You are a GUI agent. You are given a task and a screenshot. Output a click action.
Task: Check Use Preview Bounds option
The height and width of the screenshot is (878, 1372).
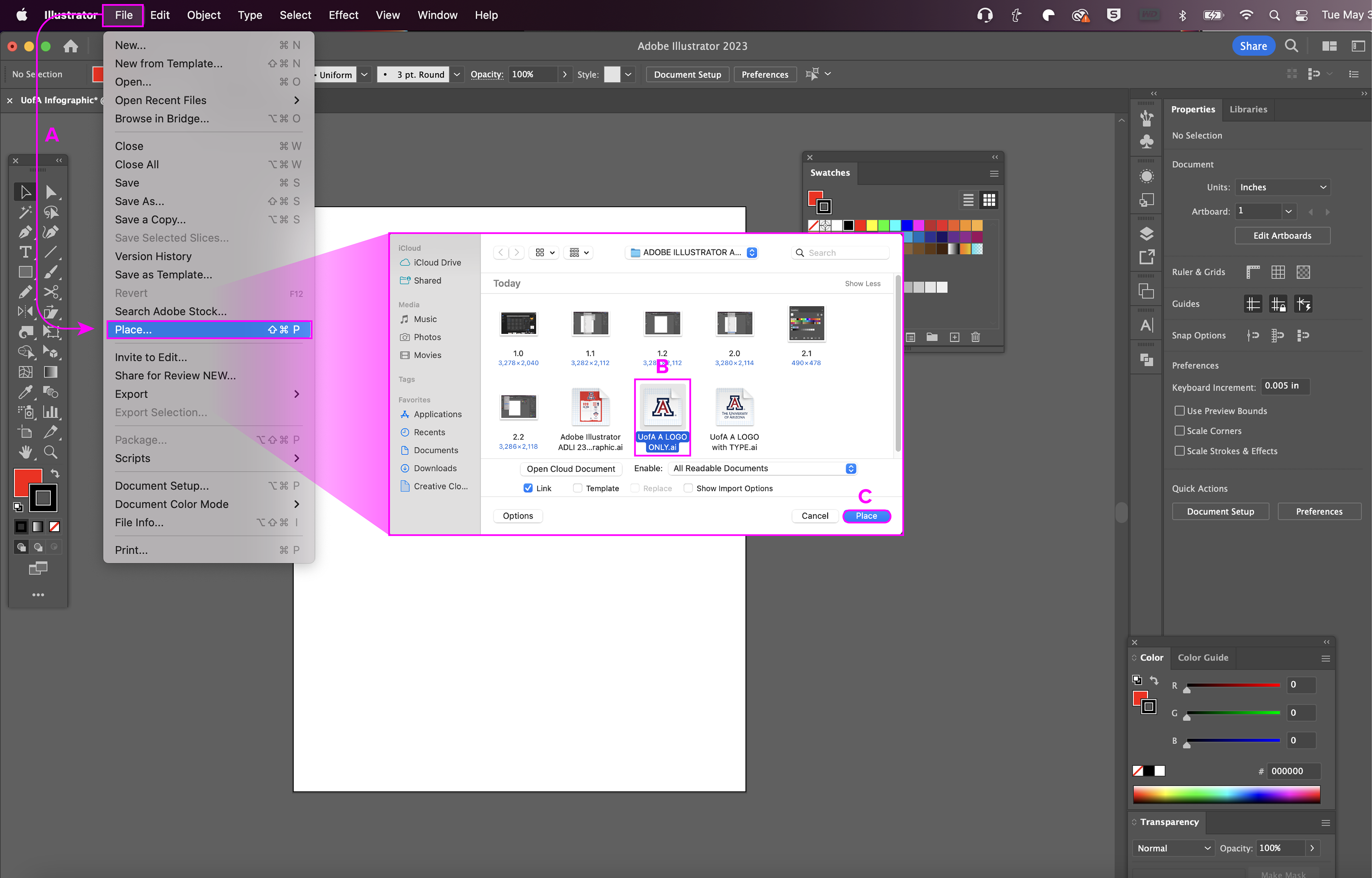click(1180, 410)
